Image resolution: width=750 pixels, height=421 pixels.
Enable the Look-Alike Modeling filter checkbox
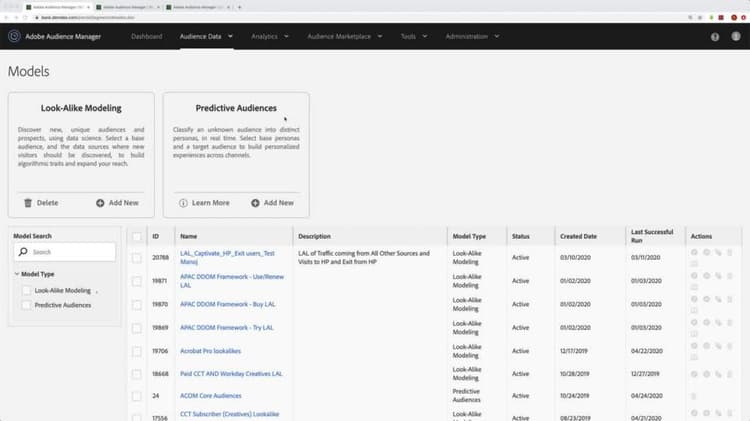[x=27, y=290]
